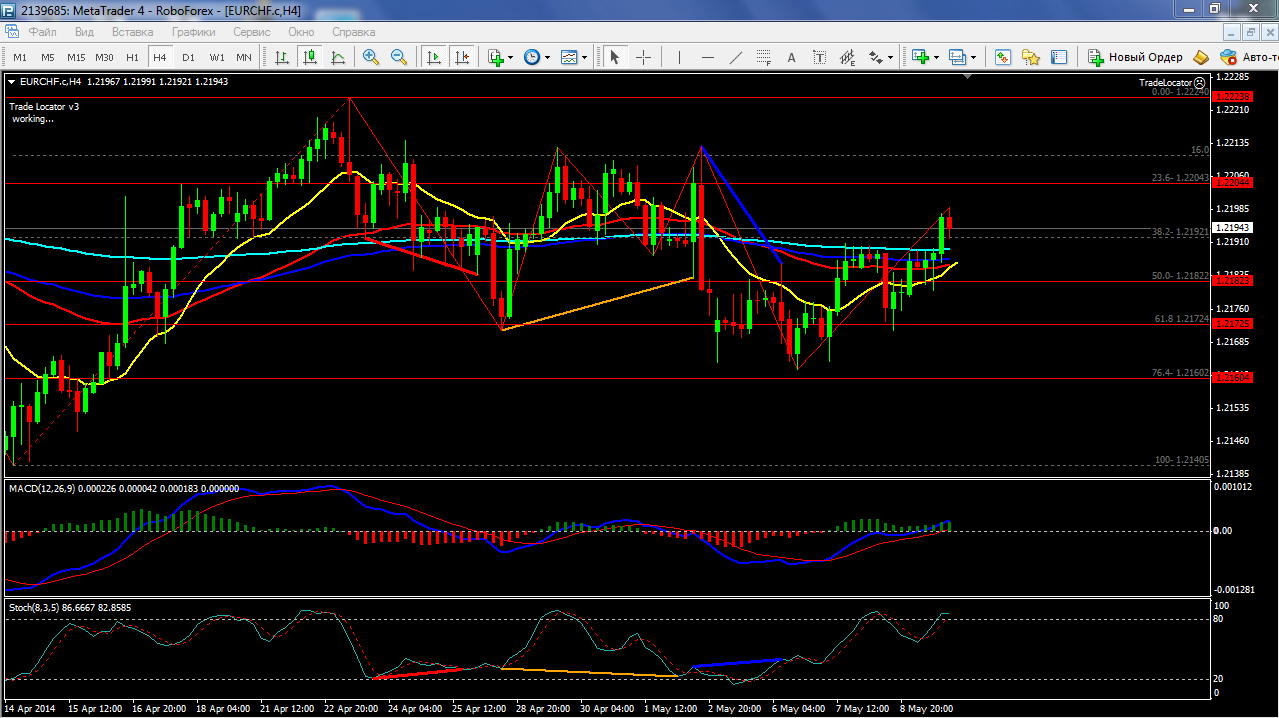Click the TradeLocator sad face icon

[1199, 82]
